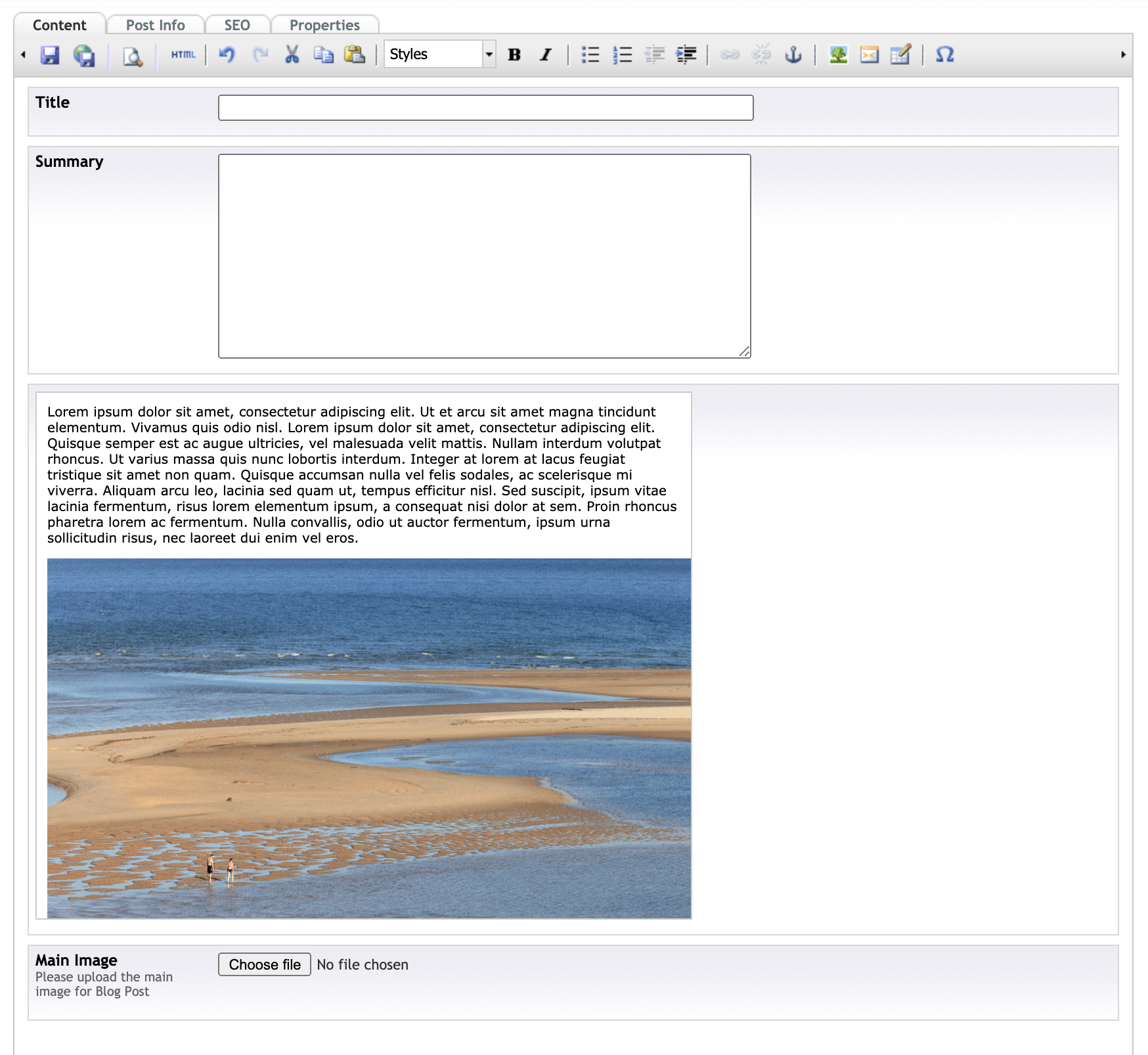Click the Lorem ipsum paragraph in editor
This screenshot has width=1148, height=1055.
(362, 475)
